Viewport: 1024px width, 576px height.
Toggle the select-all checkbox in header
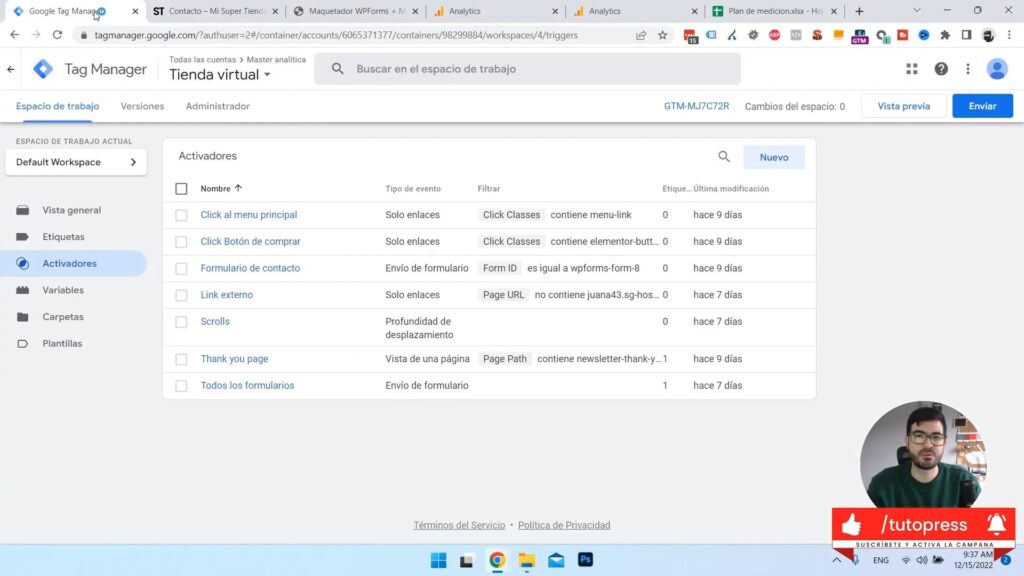(181, 189)
